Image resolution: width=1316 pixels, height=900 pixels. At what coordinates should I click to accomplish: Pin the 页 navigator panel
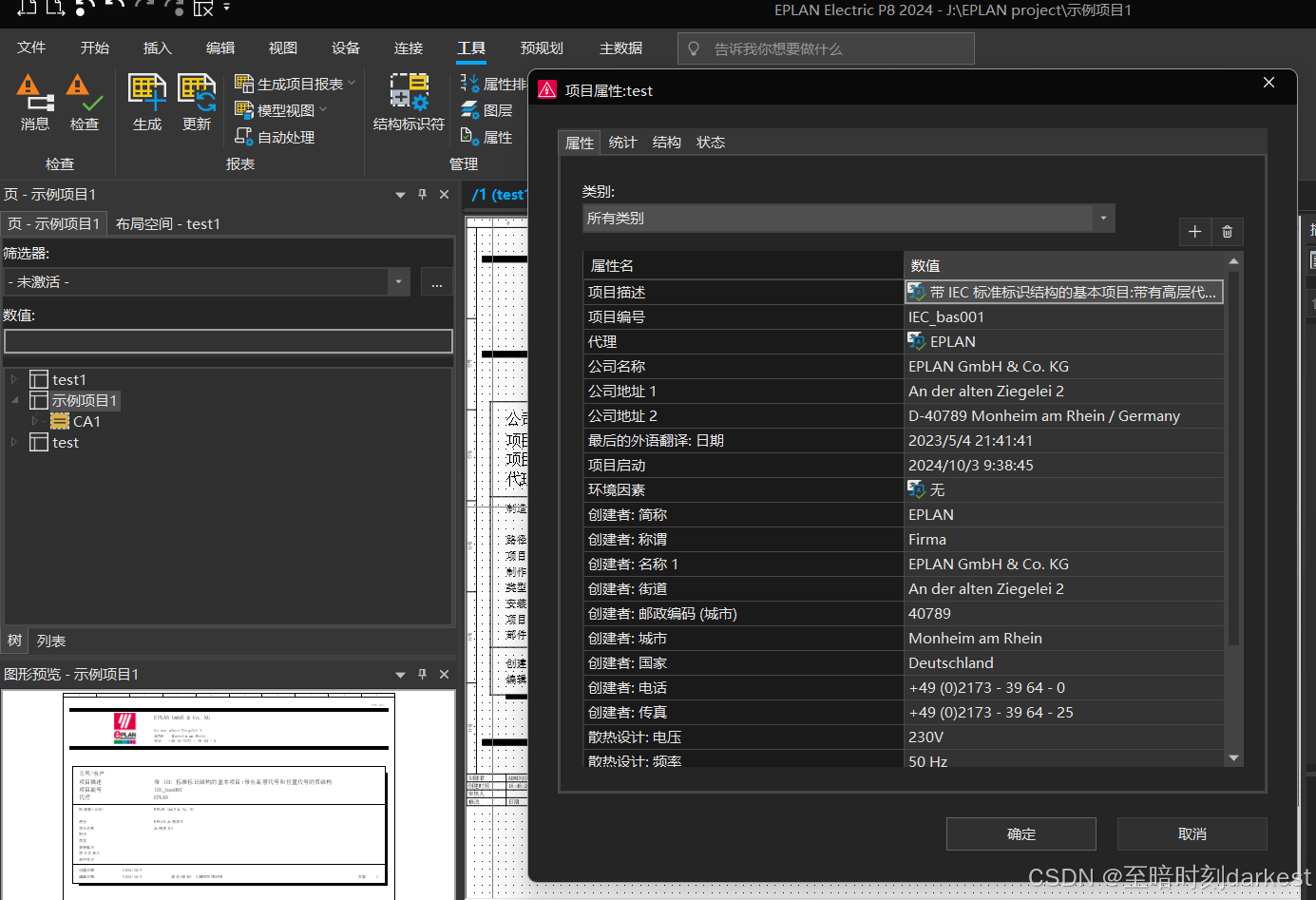coord(423,194)
